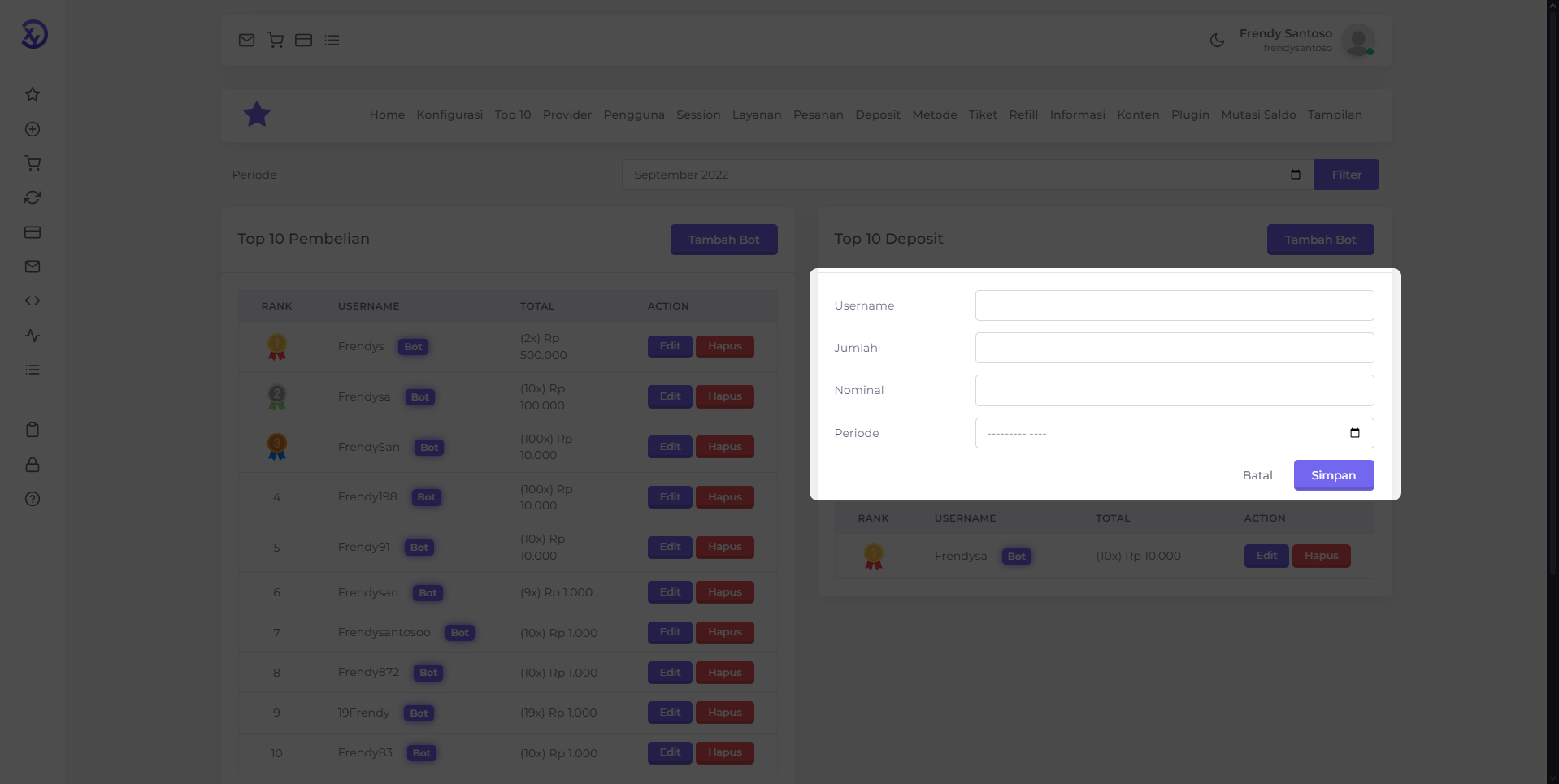
Task: Open the activity pulse sidebar icon
Action: click(33, 336)
